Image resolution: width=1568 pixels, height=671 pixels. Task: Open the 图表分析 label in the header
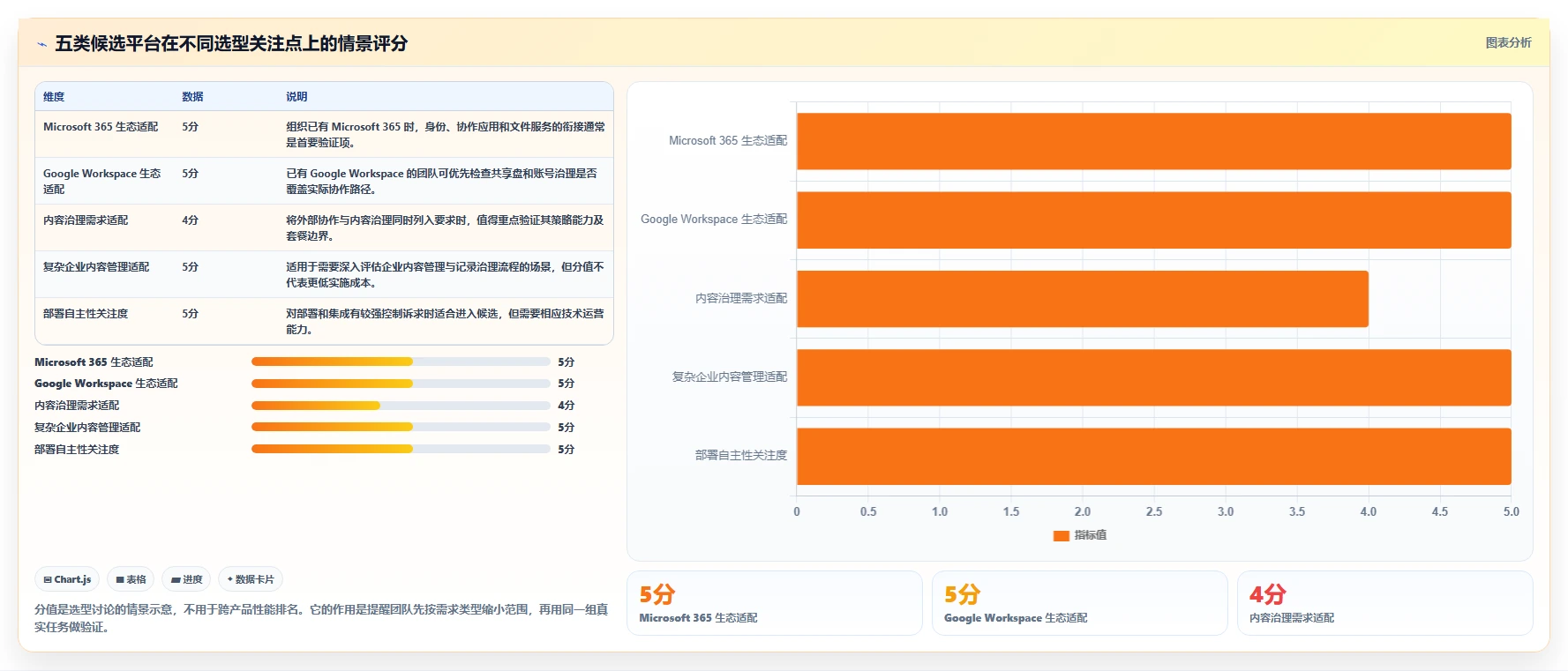point(1508,42)
